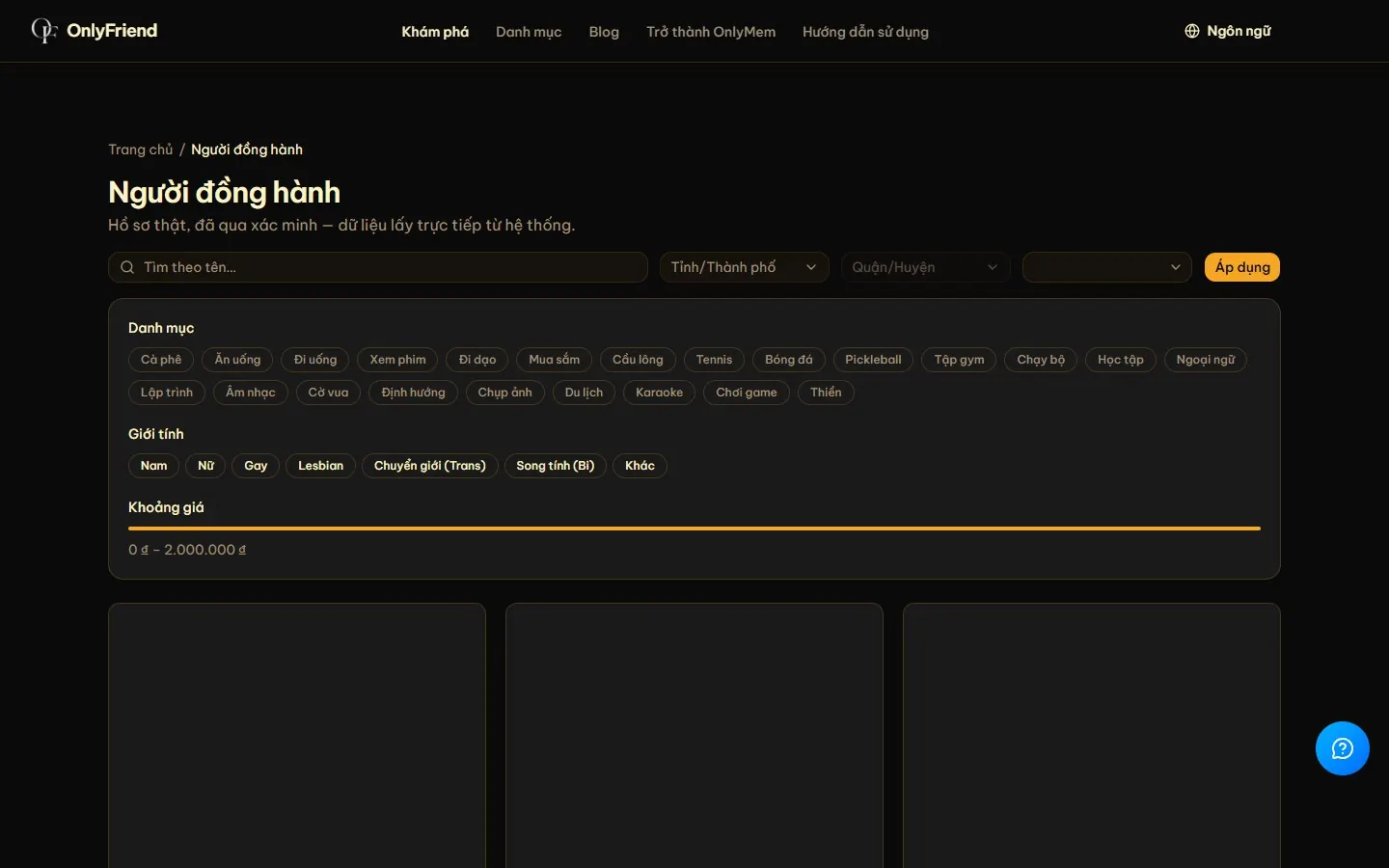Choose the Chạy bộ category chip
Viewport: 1389px width, 868px height.
[x=1041, y=360]
